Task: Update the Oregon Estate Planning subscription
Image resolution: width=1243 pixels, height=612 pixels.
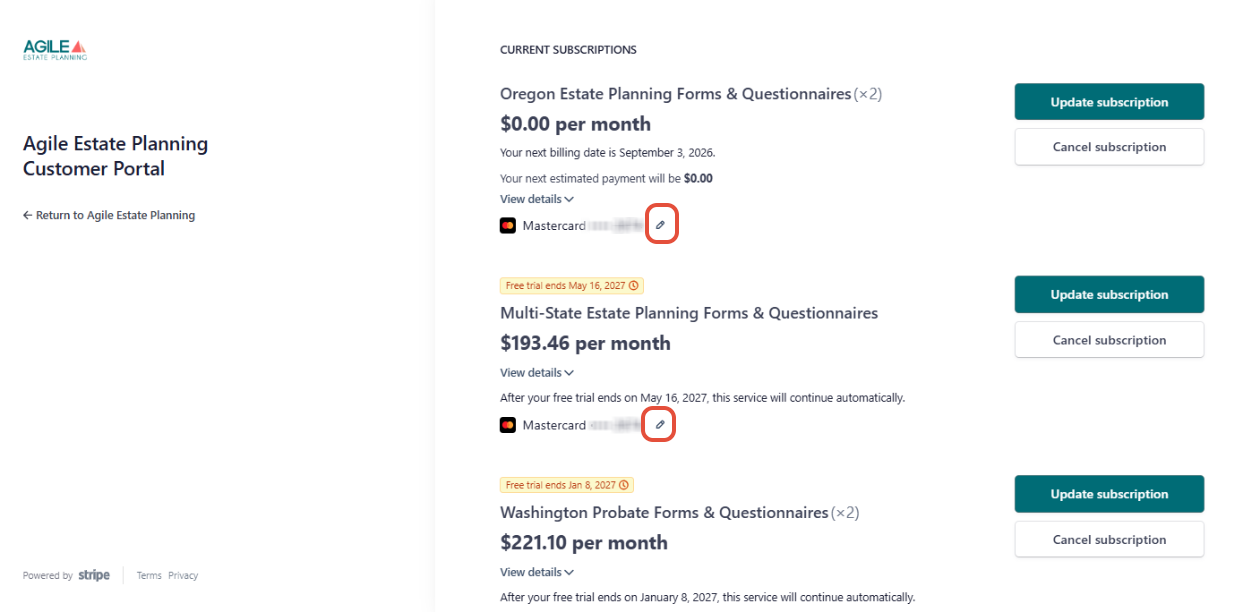Action: click(x=1109, y=102)
